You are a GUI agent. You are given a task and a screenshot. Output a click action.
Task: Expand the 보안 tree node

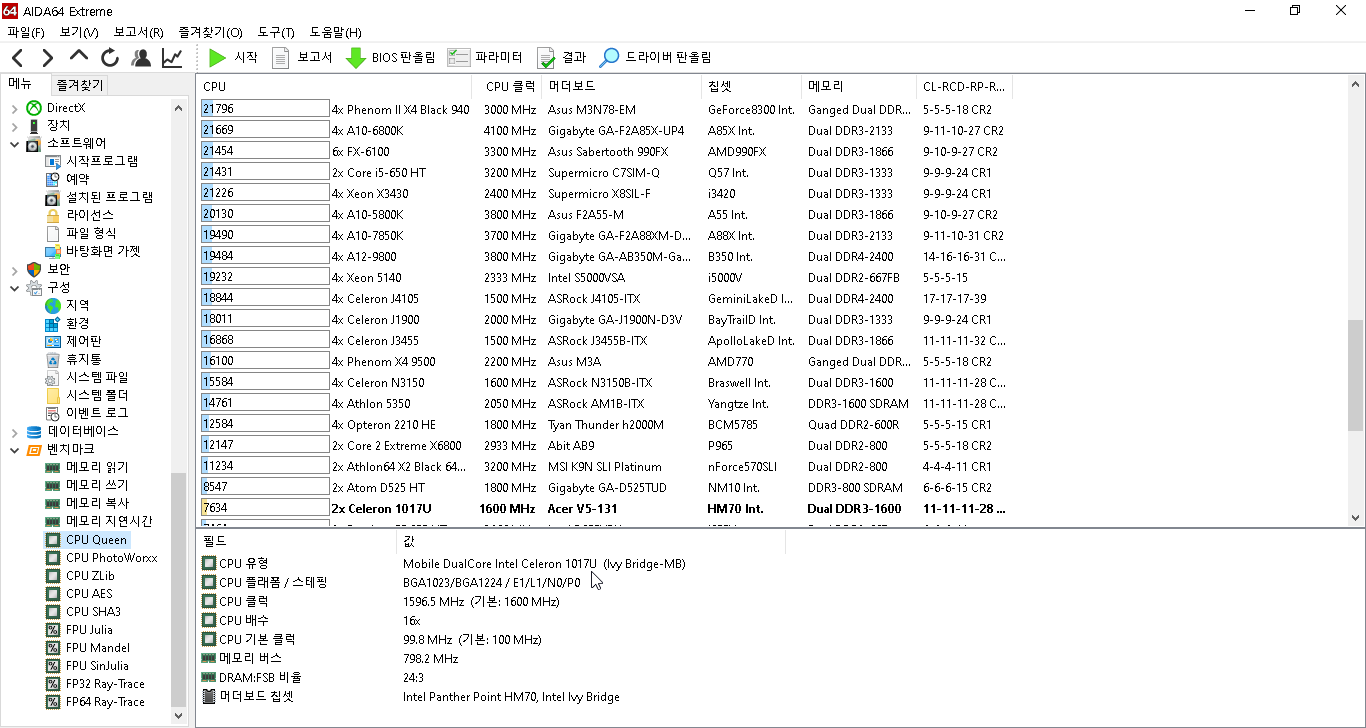pos(14,270)
